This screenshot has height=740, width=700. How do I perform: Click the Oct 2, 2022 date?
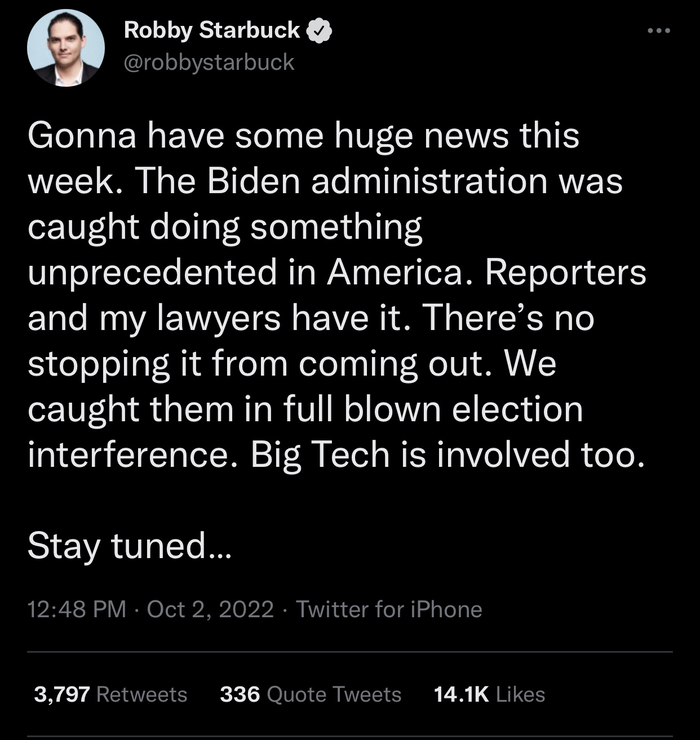210,608
